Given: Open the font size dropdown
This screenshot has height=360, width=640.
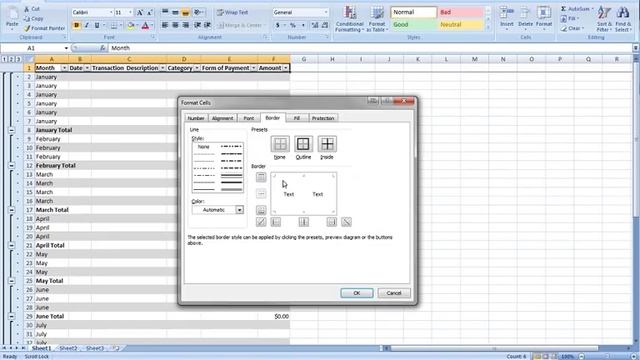Looking at the screenshot, I should click(x=130, y=13).
